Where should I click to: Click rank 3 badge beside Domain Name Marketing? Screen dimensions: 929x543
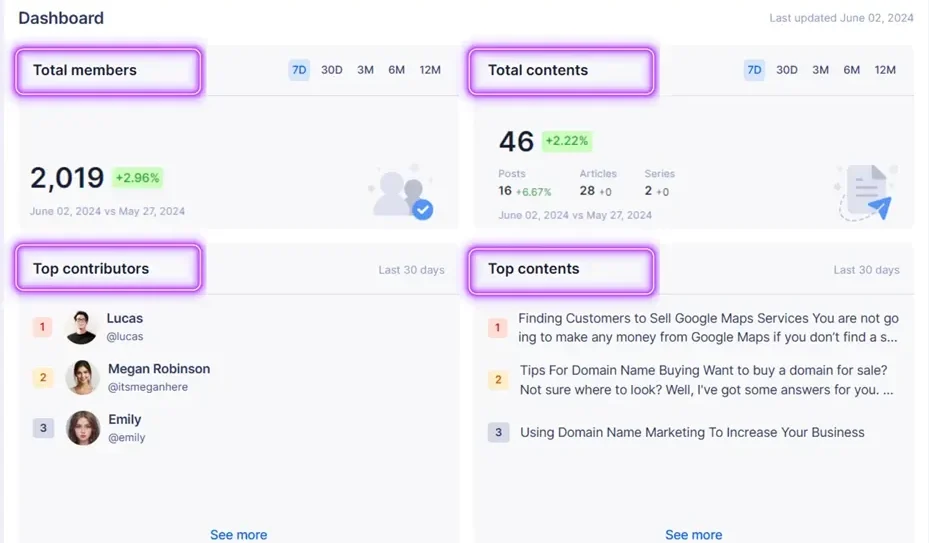click(x=498, y=432)
